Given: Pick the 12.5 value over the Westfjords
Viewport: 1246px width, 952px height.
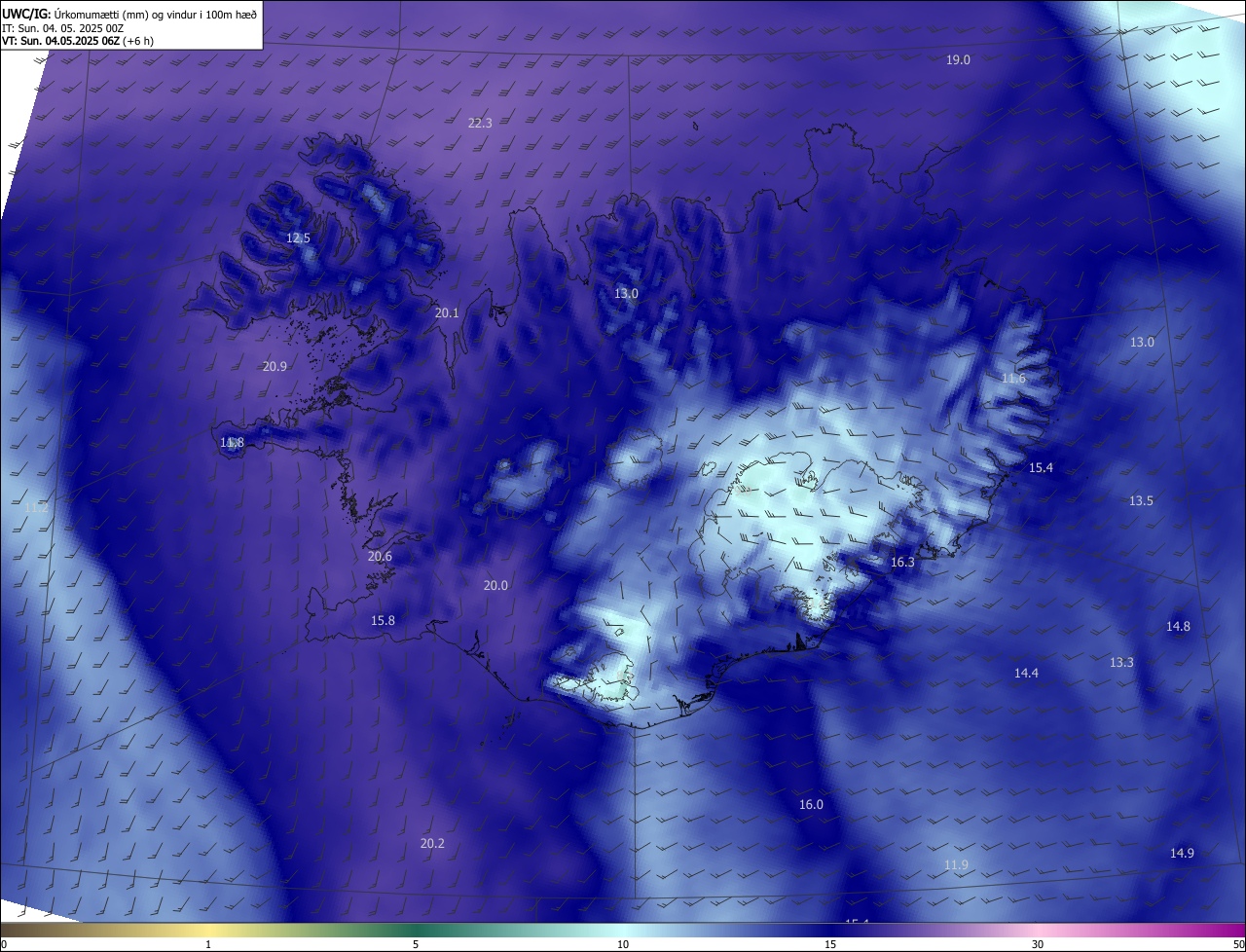Looking at the screenshot, I should pos(298,238).
